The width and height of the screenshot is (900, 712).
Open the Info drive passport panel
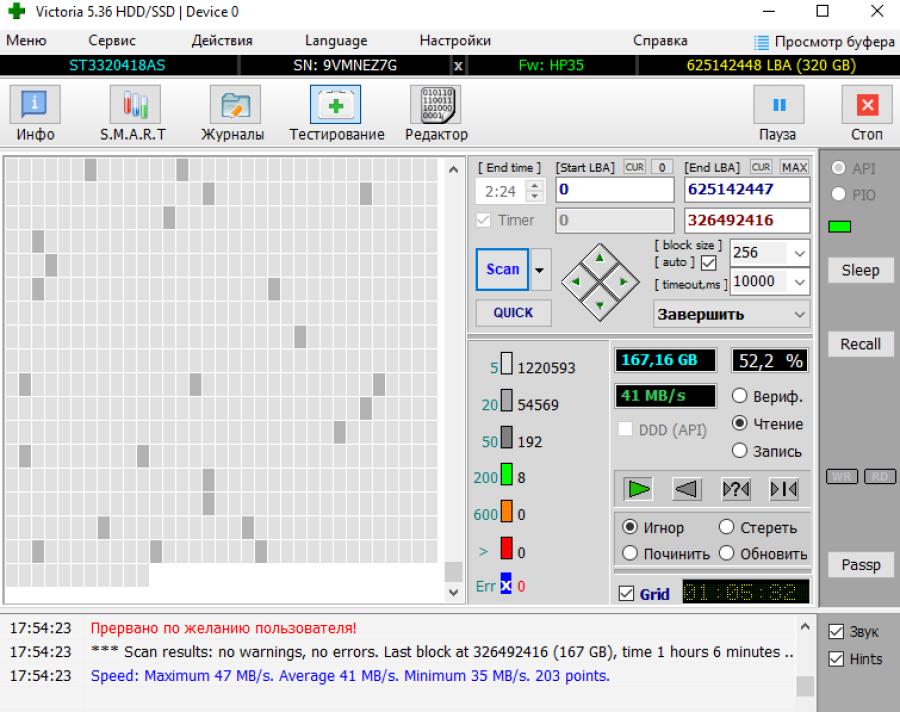pos(35,113)
